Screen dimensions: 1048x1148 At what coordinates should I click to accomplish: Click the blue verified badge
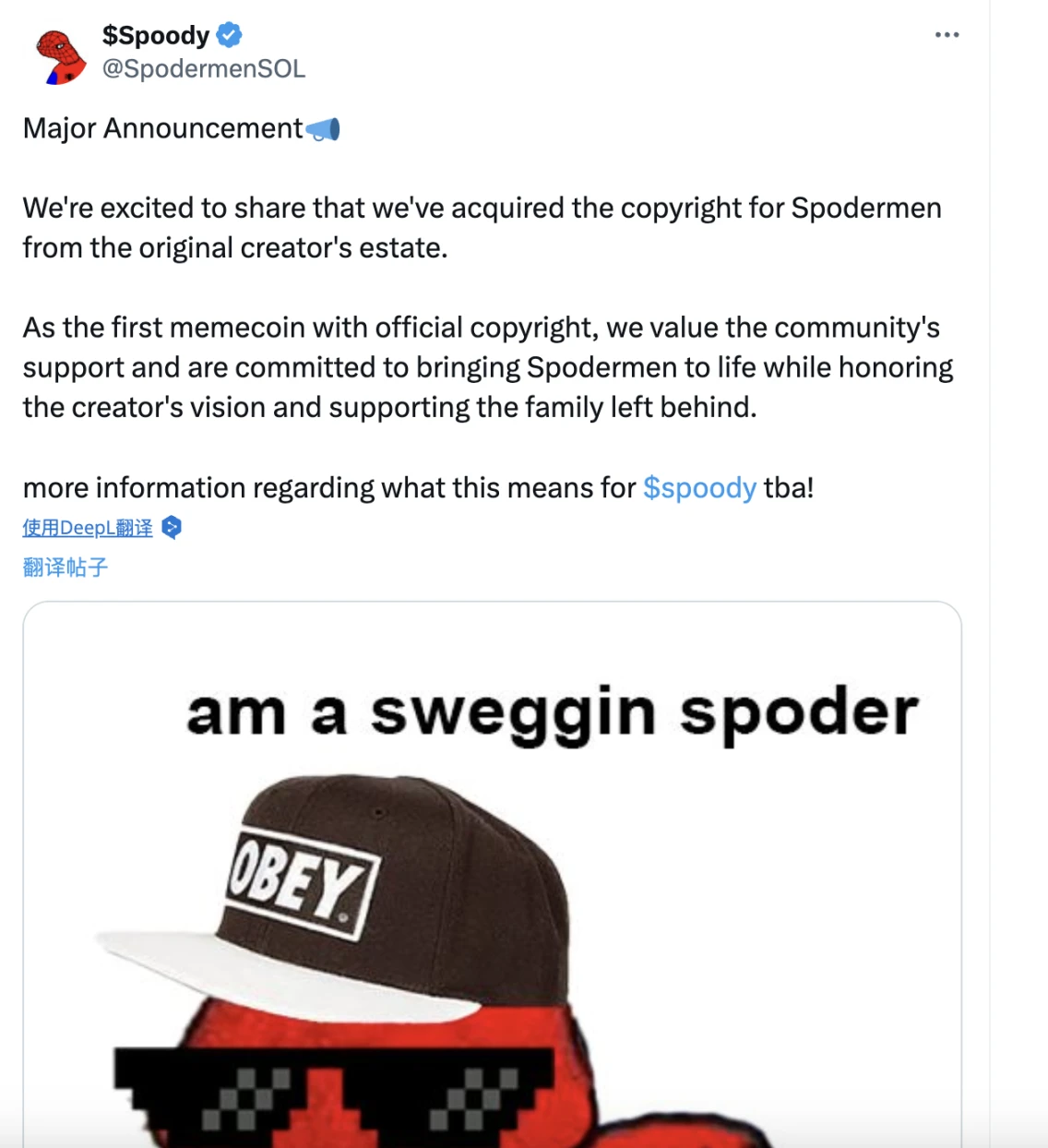[230, 35]
